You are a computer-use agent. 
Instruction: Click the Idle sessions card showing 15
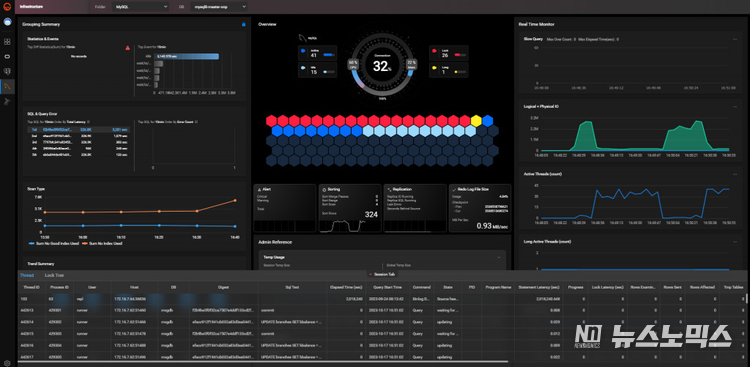click(x=318, y=70)
